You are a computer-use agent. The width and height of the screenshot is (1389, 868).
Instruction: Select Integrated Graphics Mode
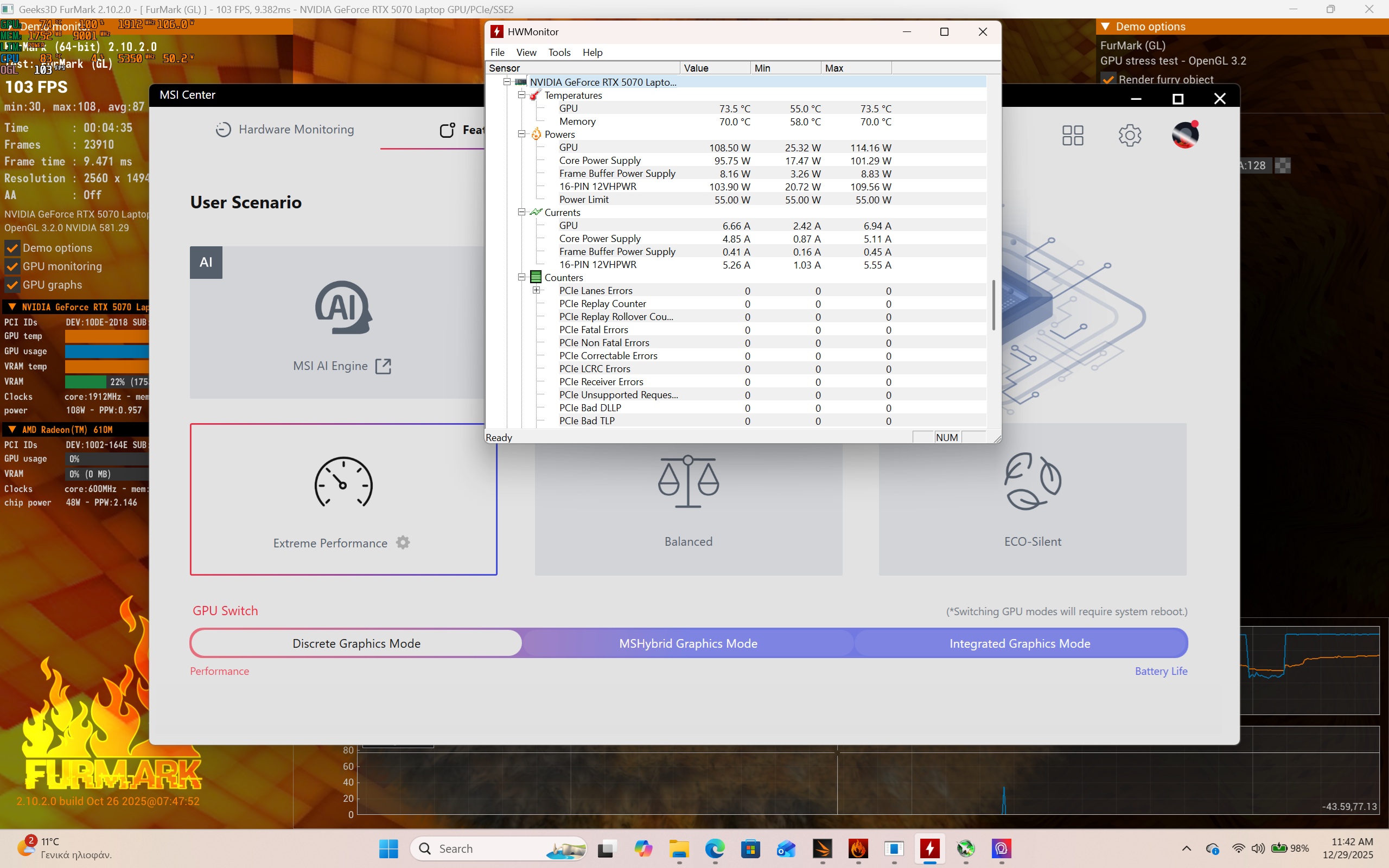tap(1020, 643)
